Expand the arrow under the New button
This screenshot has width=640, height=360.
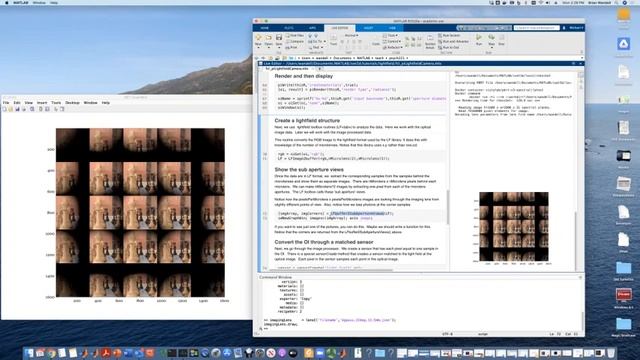pyautogui.click(x=258, y=47)
